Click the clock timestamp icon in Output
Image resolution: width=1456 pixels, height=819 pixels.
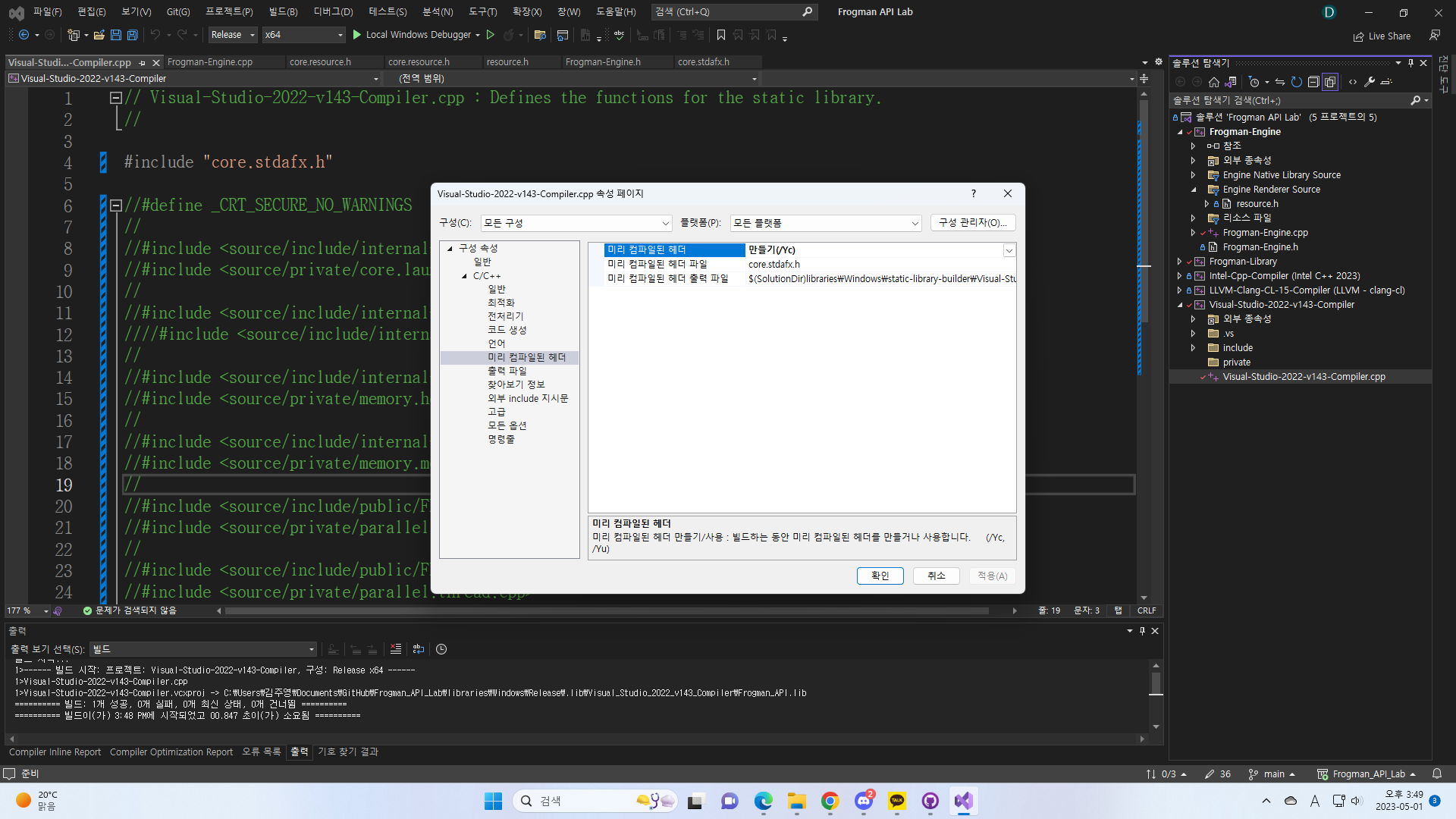441,649
